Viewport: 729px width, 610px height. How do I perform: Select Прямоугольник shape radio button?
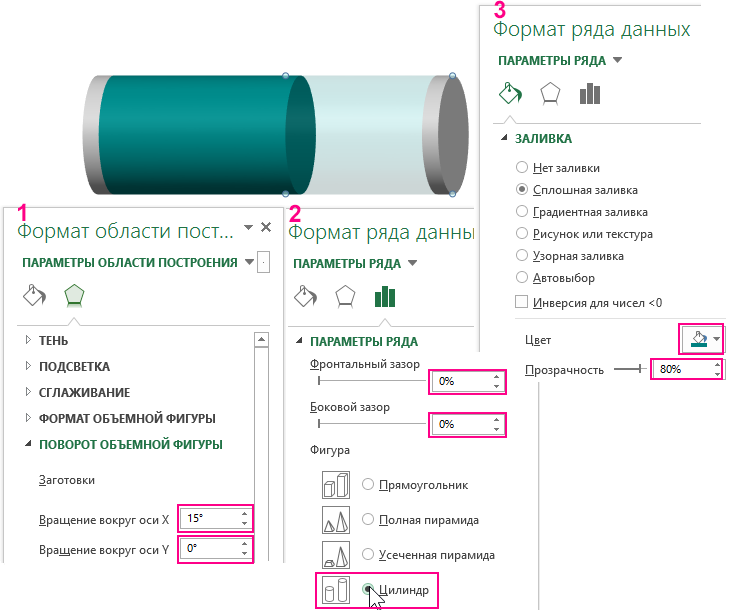(x=368, y=484)
